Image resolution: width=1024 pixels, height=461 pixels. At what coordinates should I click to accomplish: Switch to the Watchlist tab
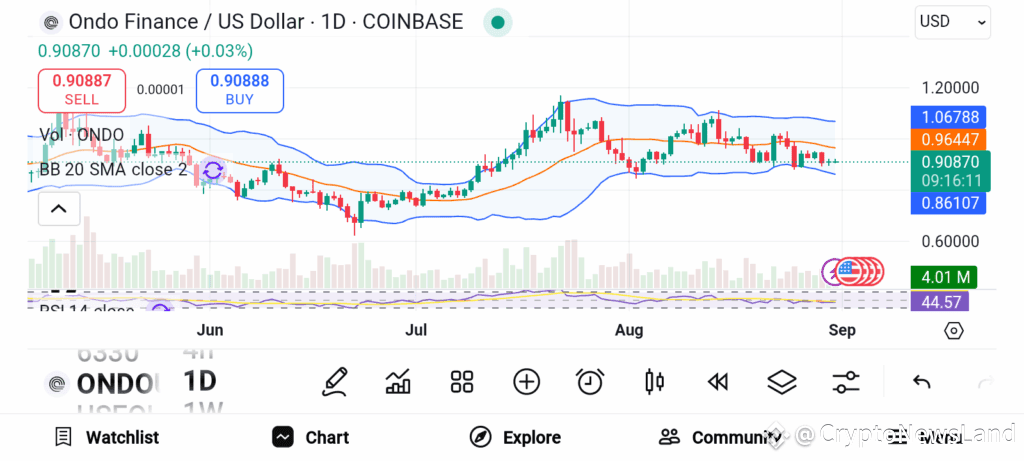[x=107, y=437]
